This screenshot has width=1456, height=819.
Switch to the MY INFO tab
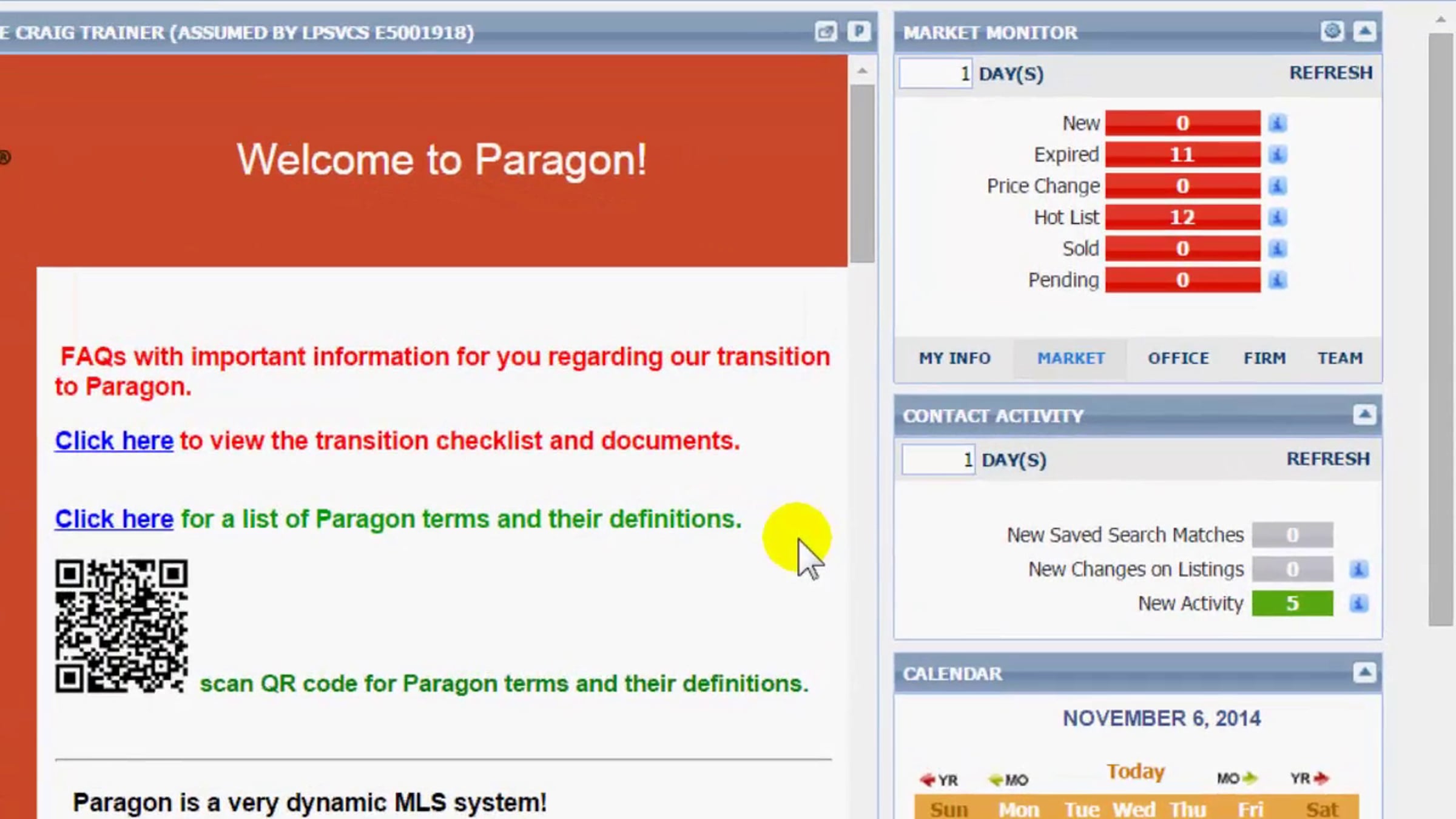pos(955,359)
